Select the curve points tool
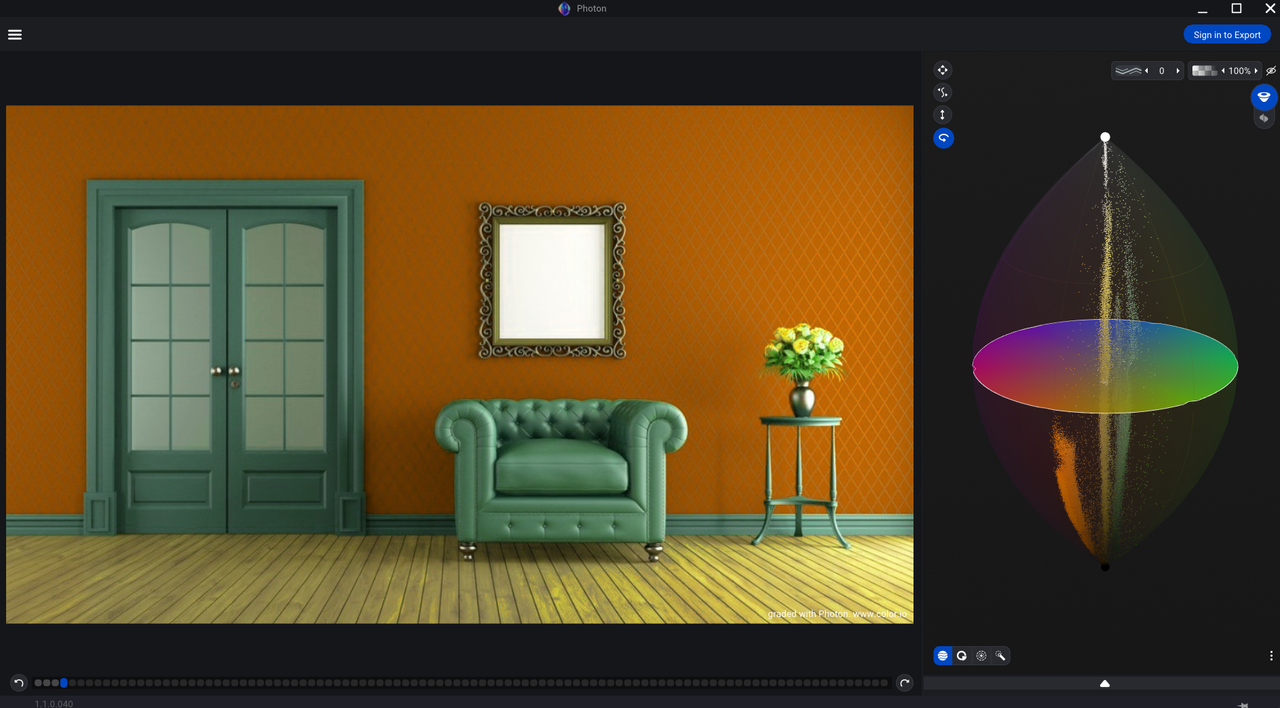 tap(942, 92)
